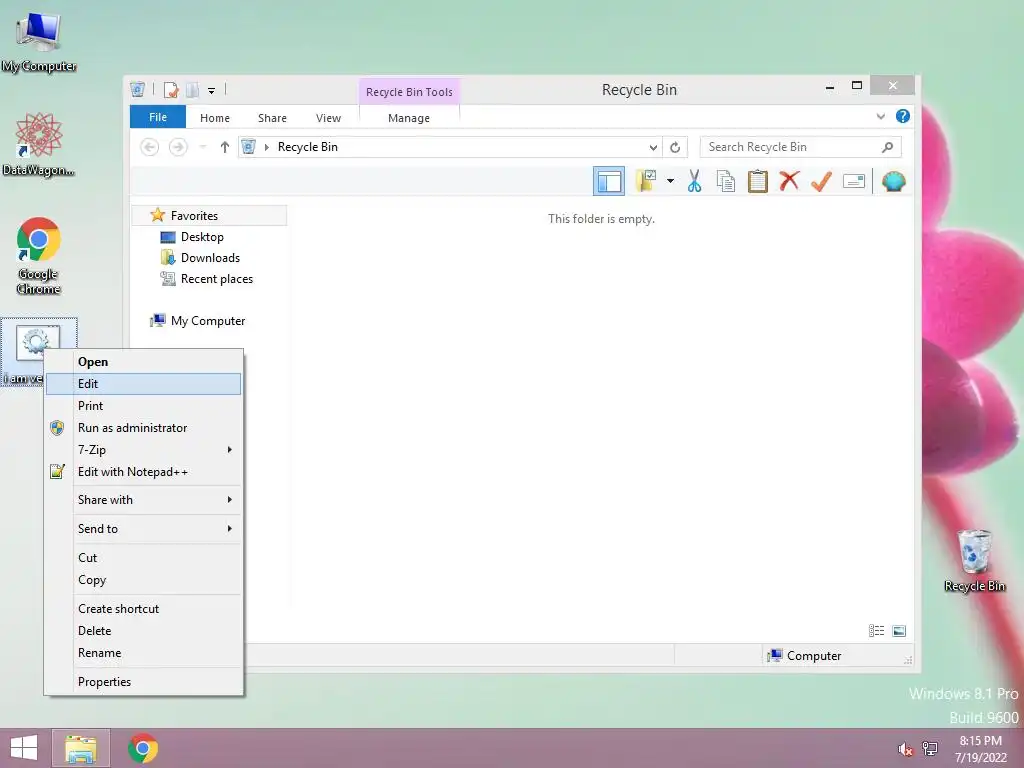Choose Copy from the context menu
Viewport: 1024px width, 768px height.
click(144, 580)
